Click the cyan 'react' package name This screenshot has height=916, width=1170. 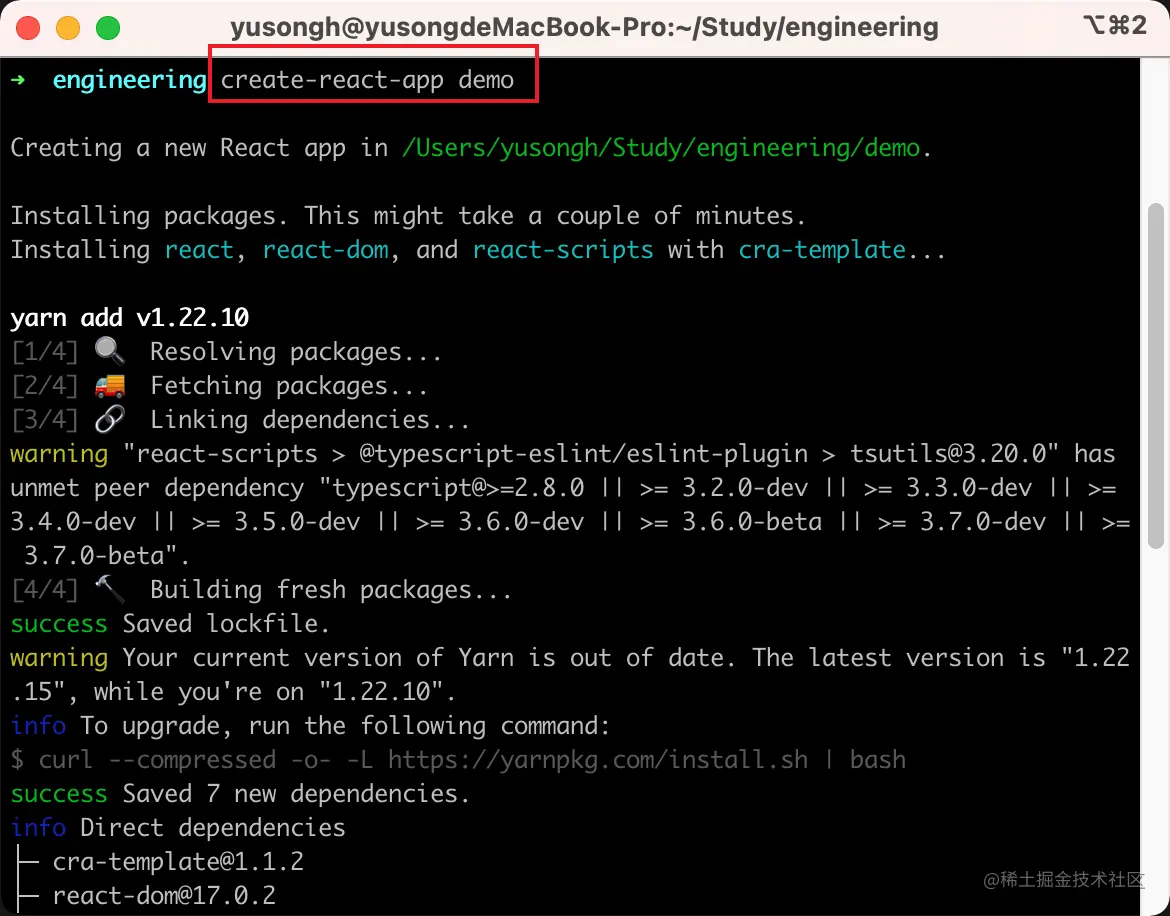click(199, 249)
